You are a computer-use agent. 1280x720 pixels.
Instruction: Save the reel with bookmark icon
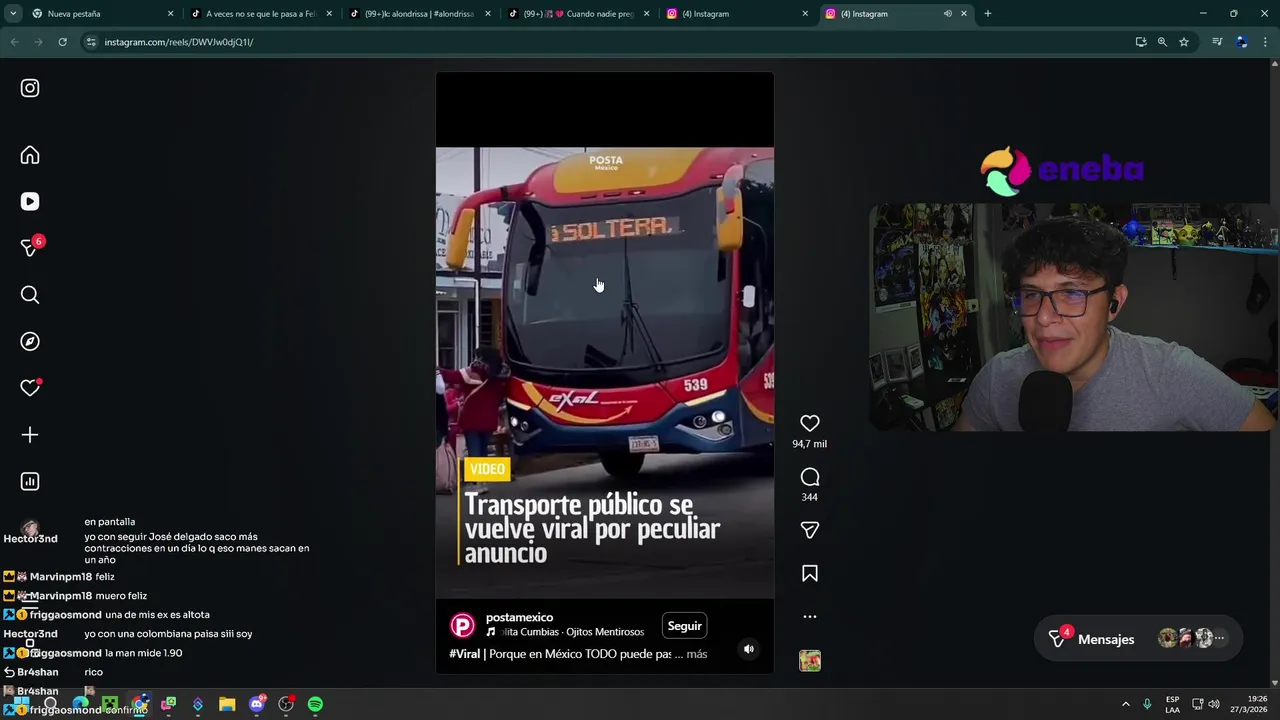[x=810, y=574]
